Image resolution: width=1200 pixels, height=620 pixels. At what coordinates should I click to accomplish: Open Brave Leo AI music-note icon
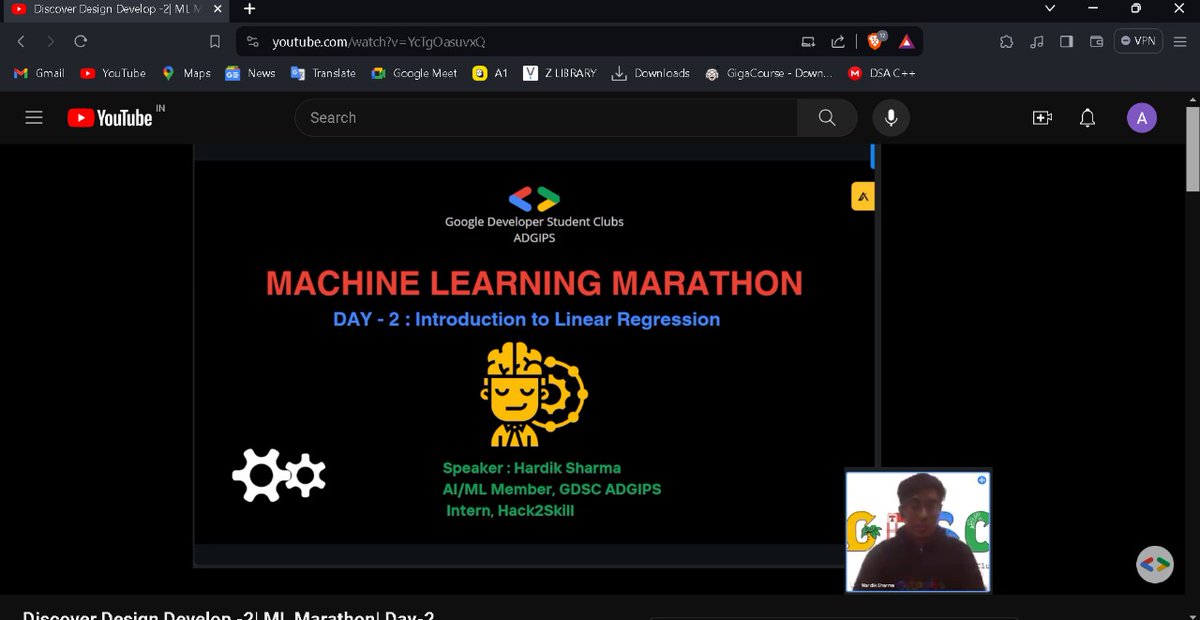point(1036,40)
